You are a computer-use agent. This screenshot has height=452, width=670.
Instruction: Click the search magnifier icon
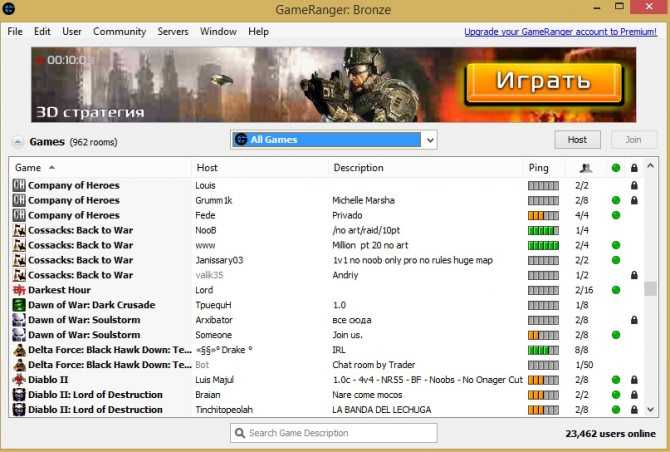click(240, 433)
